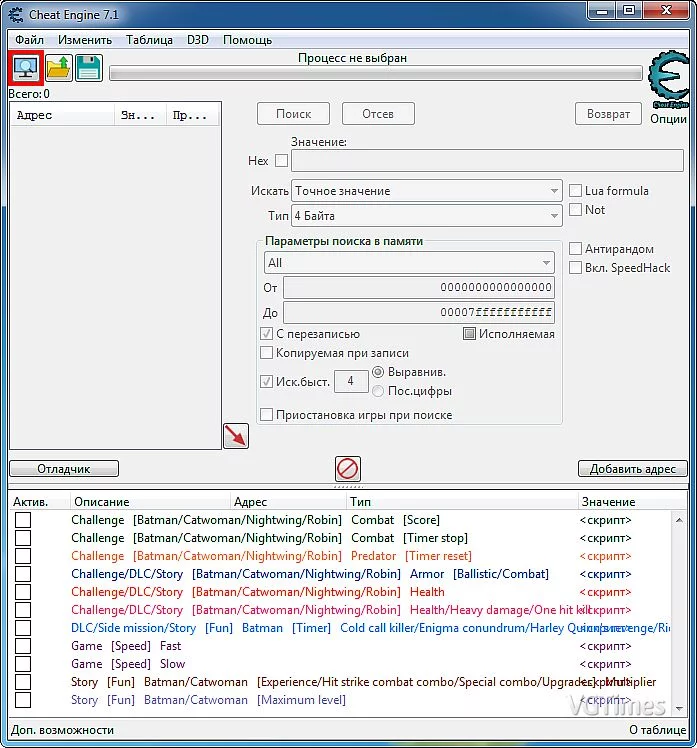The image size is (697, 748).
Task: Open the Таблица menu
Action: click(x=149, y=40)
